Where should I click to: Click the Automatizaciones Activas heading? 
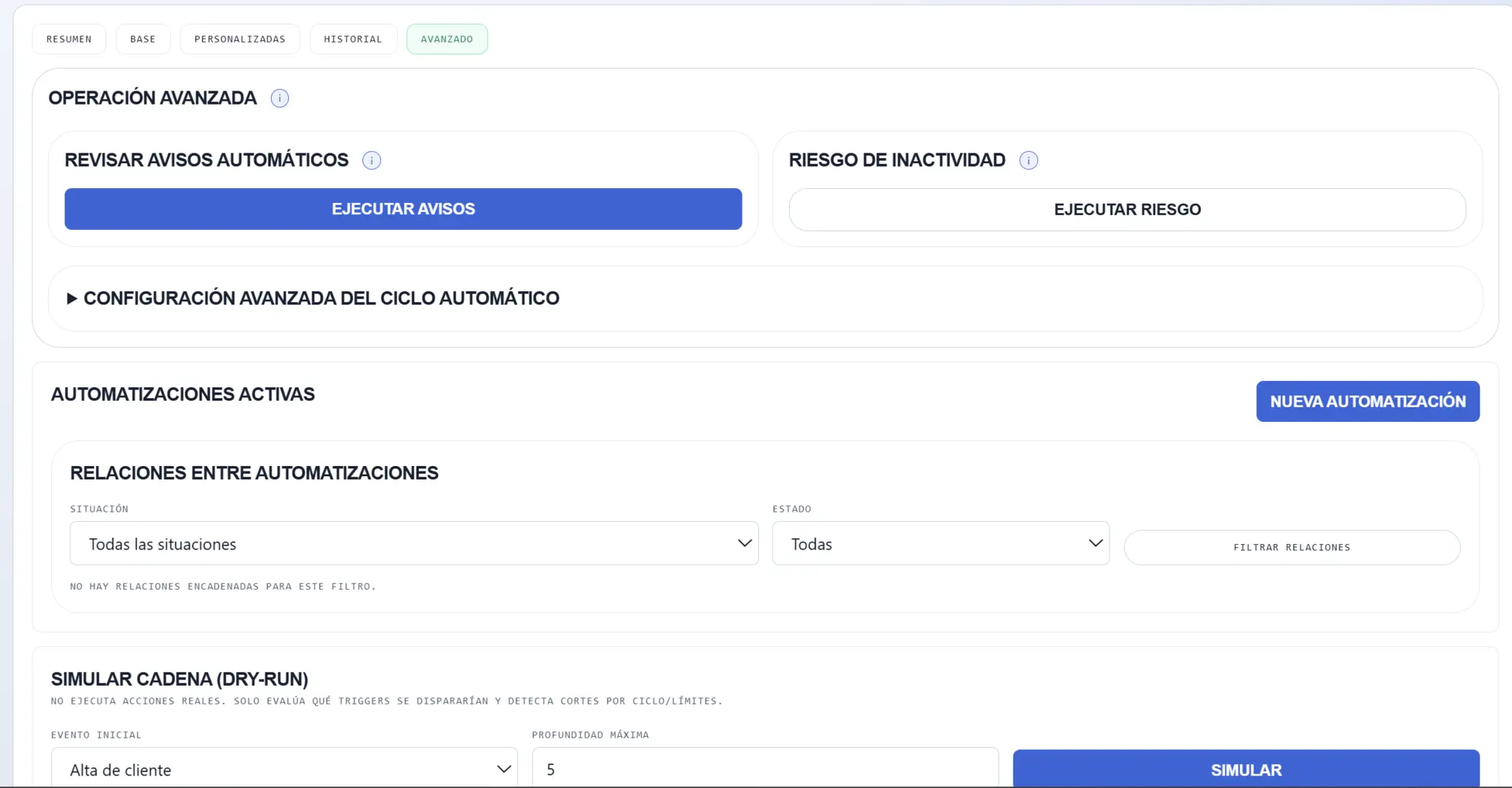coord(183,394)
